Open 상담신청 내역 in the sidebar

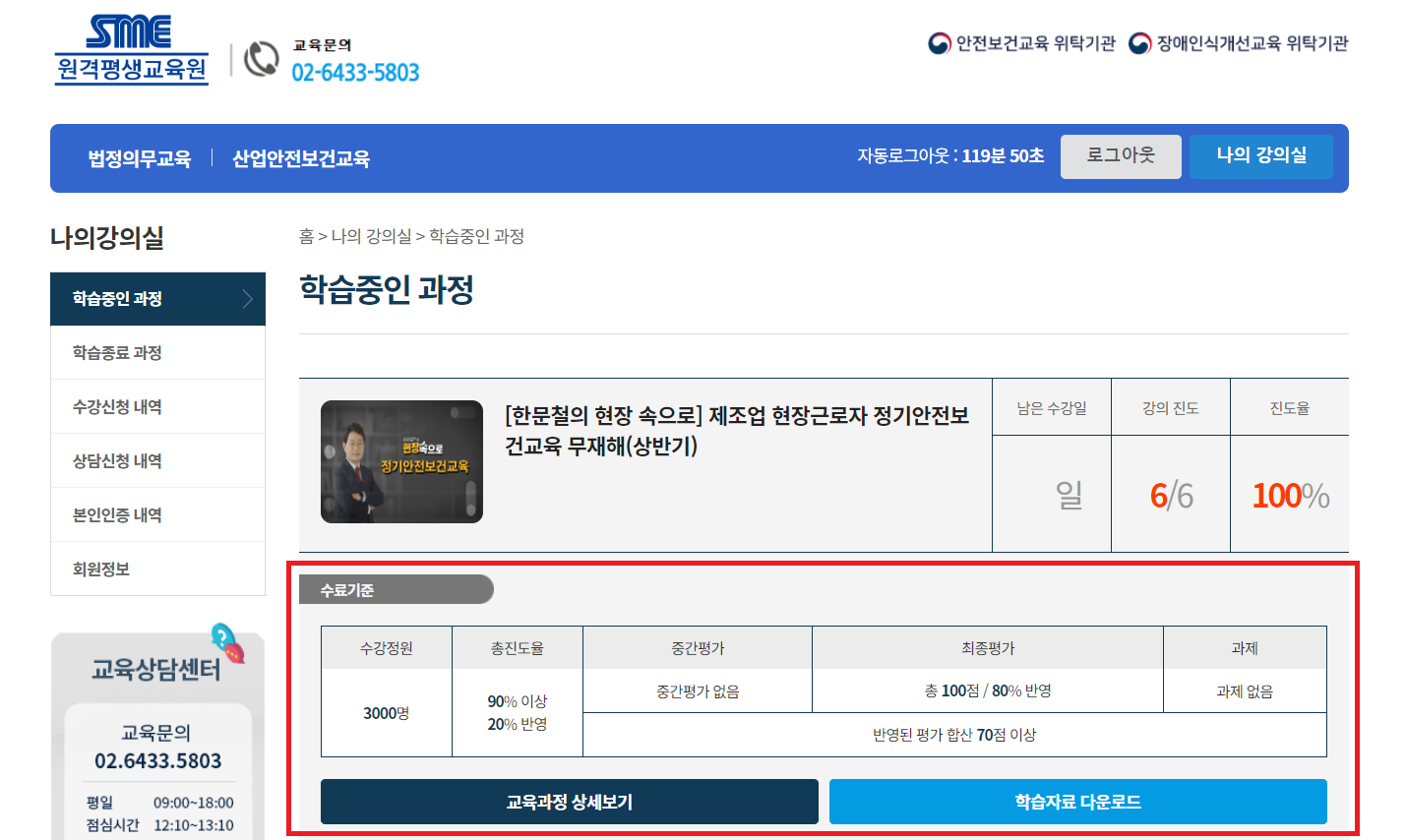click(x=117, y=461)
